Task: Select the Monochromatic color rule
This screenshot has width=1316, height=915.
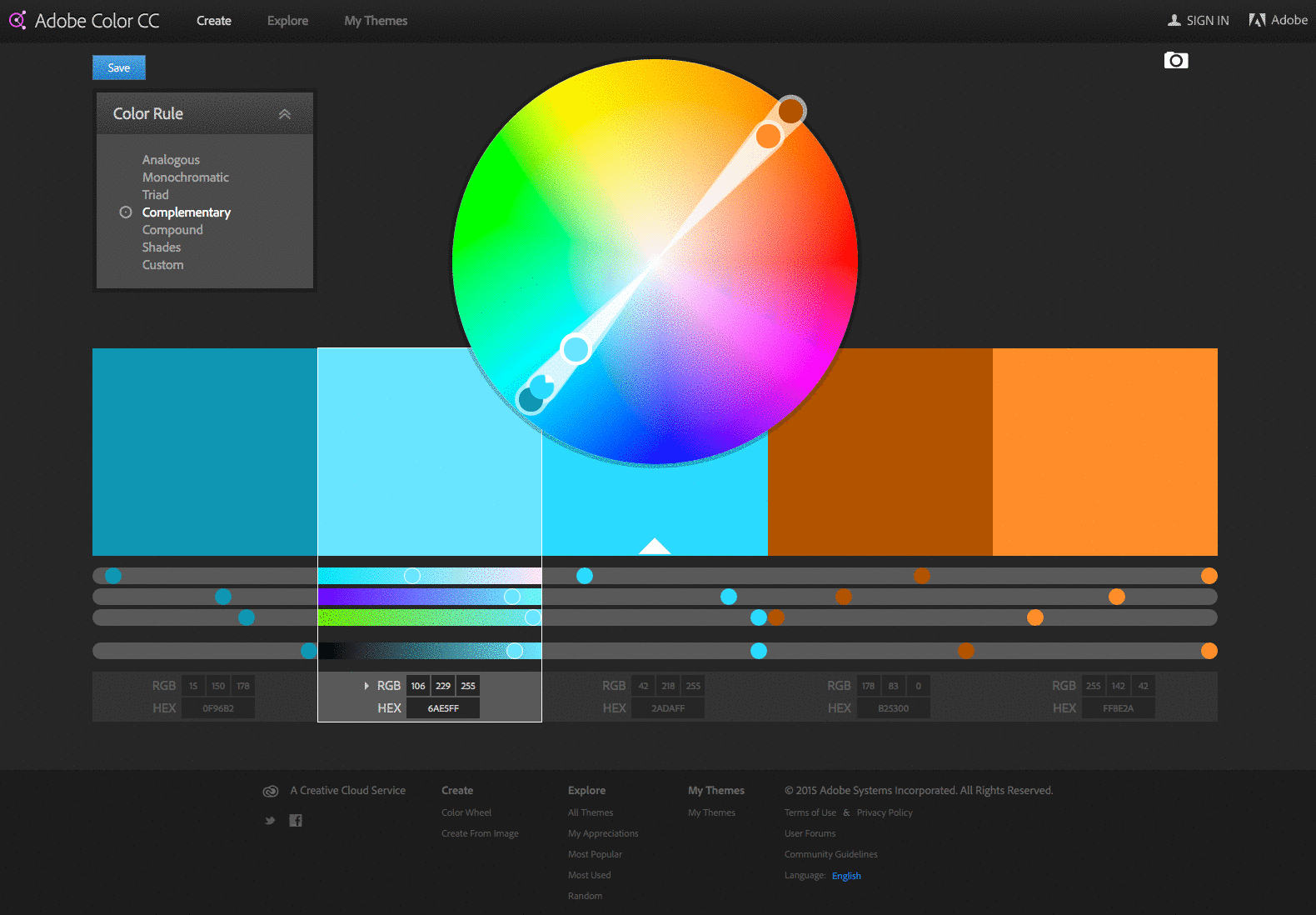Action: tap(185, 177)
